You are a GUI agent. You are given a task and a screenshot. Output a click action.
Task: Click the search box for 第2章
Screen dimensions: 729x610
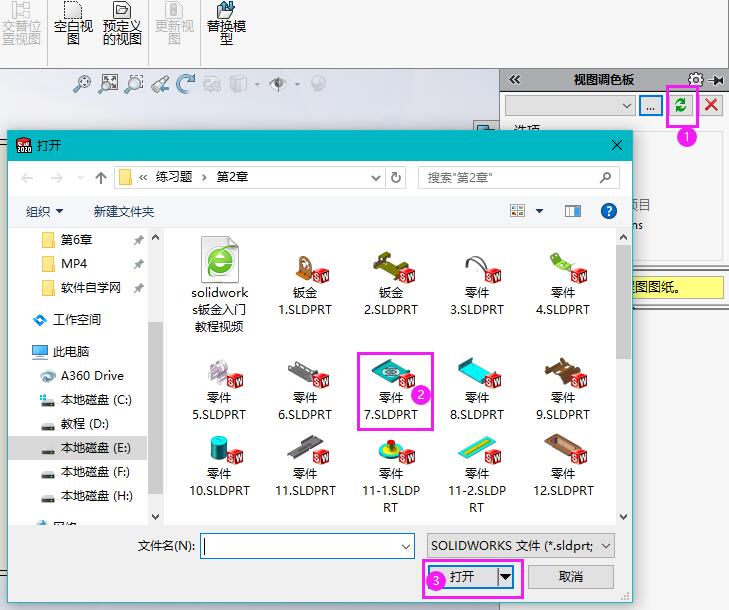518,178
